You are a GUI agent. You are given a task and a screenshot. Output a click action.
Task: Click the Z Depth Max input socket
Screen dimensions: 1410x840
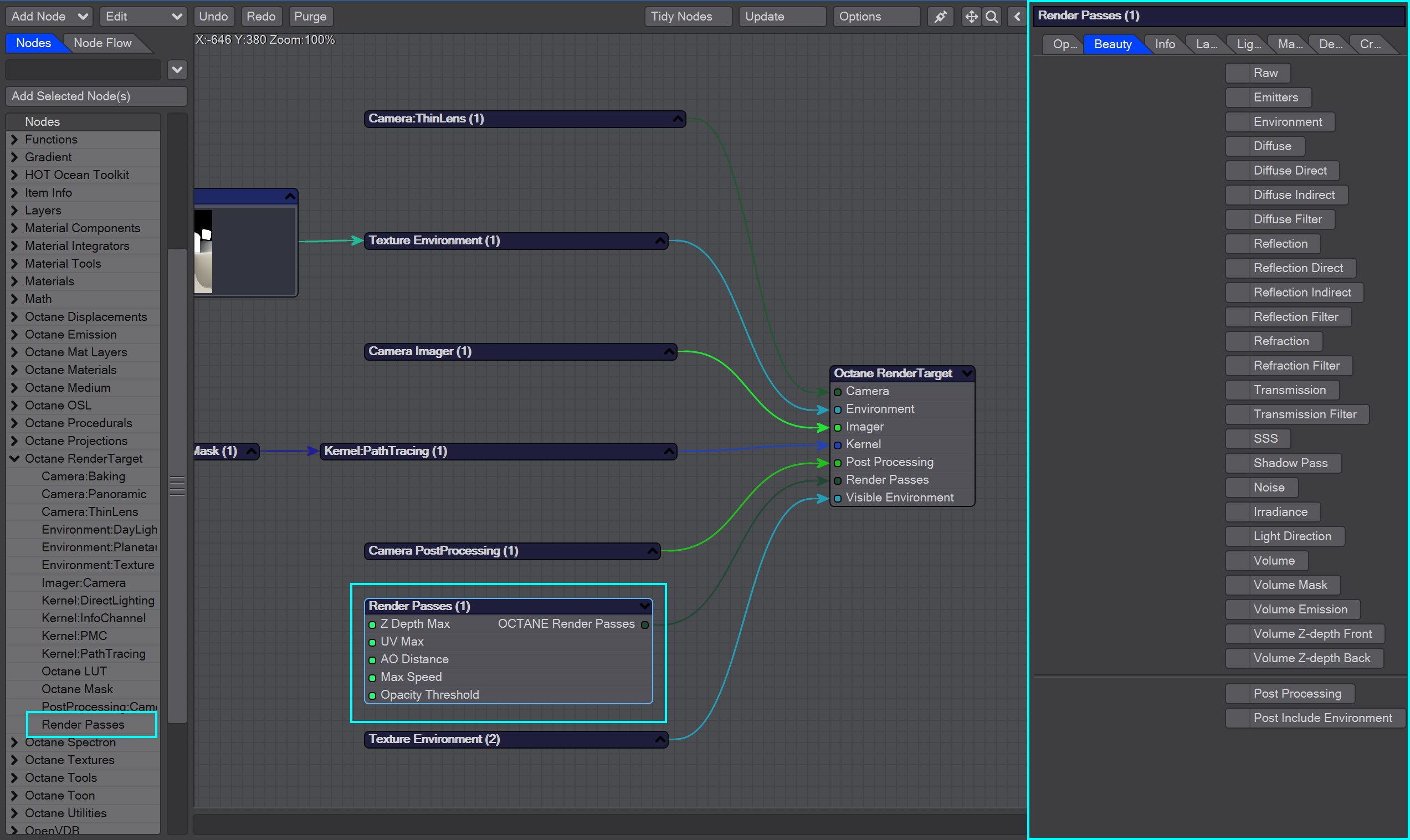[372, 624]
